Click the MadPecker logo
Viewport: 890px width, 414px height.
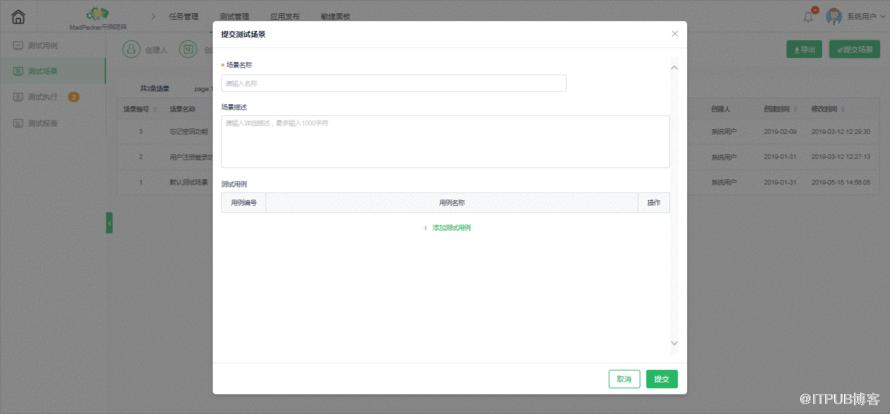pos(98,13)
